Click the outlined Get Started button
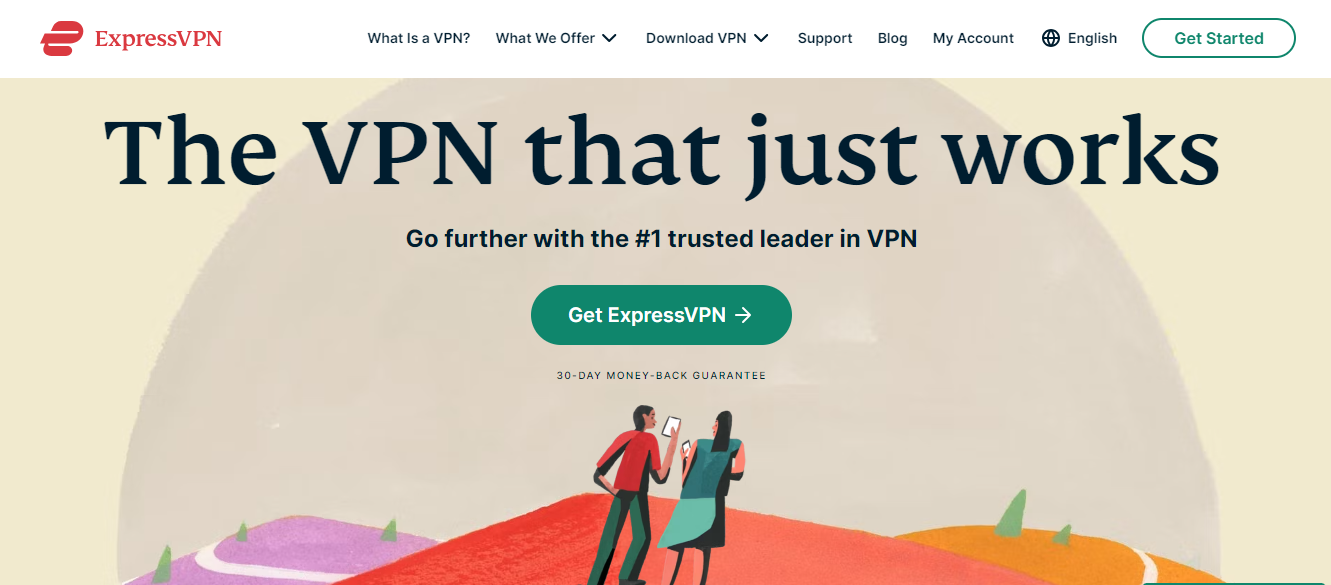The image size is (1331, 585). pos(1218,38)
